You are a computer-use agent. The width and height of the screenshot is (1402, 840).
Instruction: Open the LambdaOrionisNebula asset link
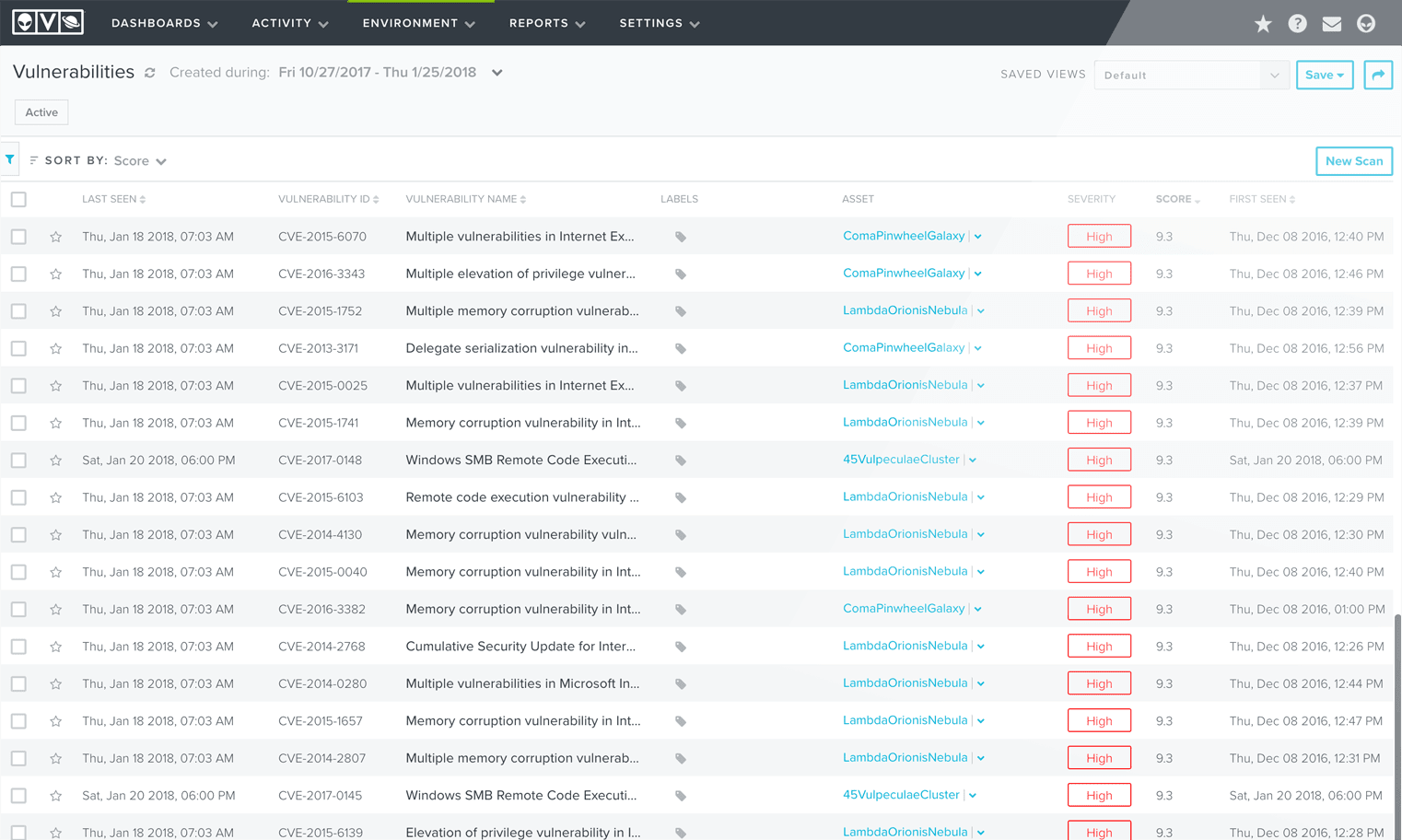click(905, 310)
